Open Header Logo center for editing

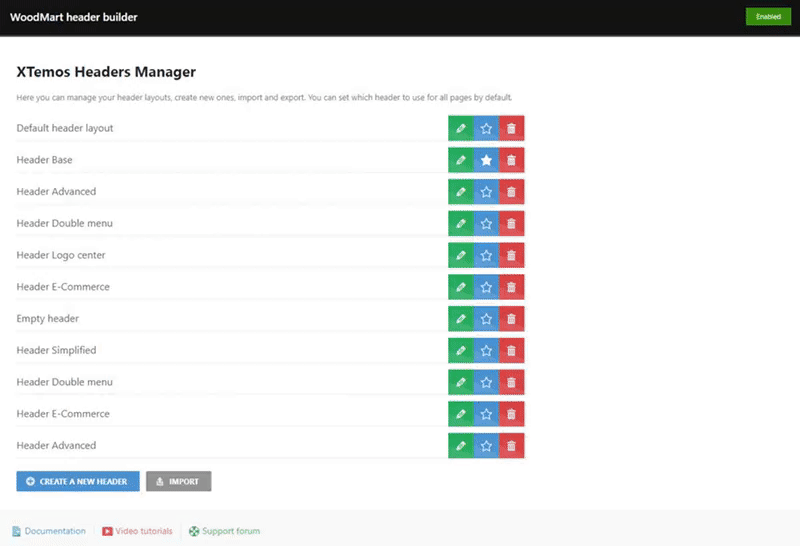460,255
